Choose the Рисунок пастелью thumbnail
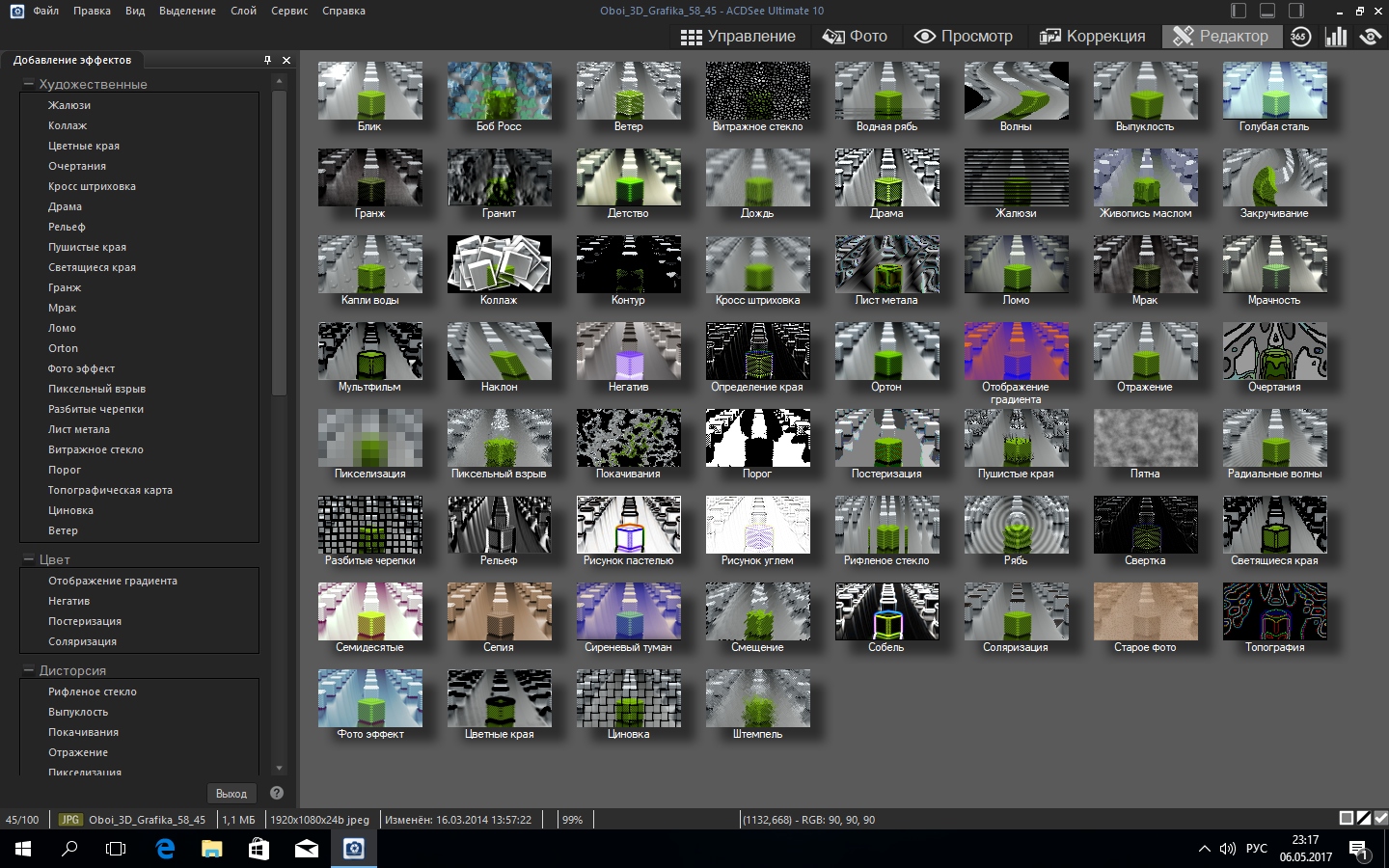This screenshot has width=1389, height=868. point(629,525)
